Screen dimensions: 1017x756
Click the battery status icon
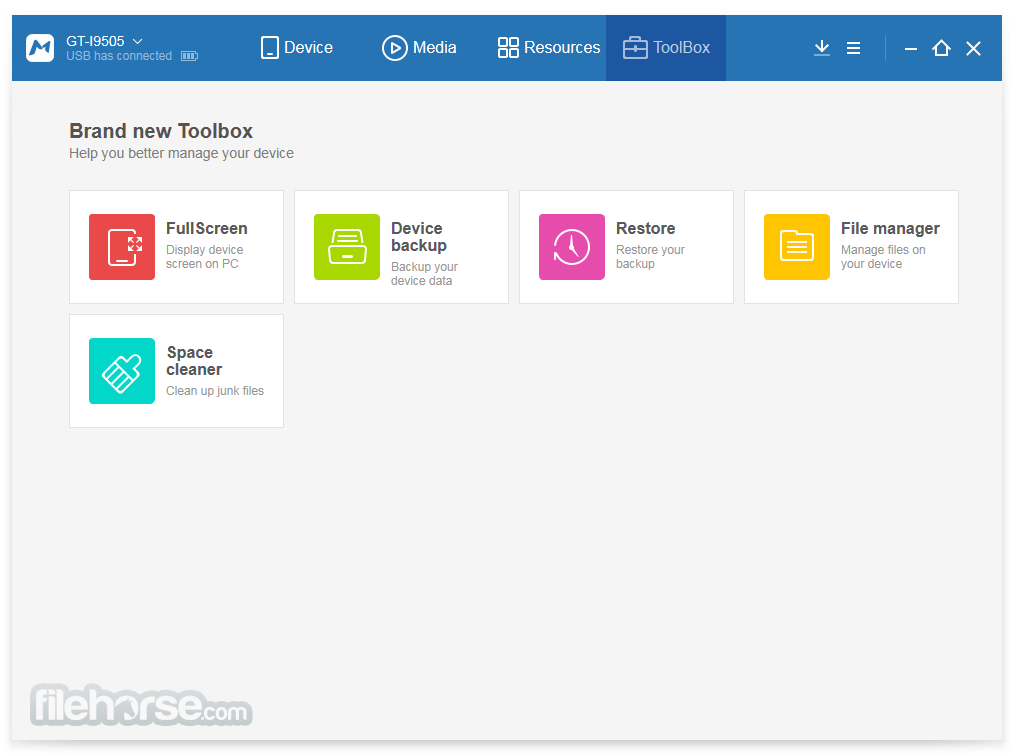189,56
